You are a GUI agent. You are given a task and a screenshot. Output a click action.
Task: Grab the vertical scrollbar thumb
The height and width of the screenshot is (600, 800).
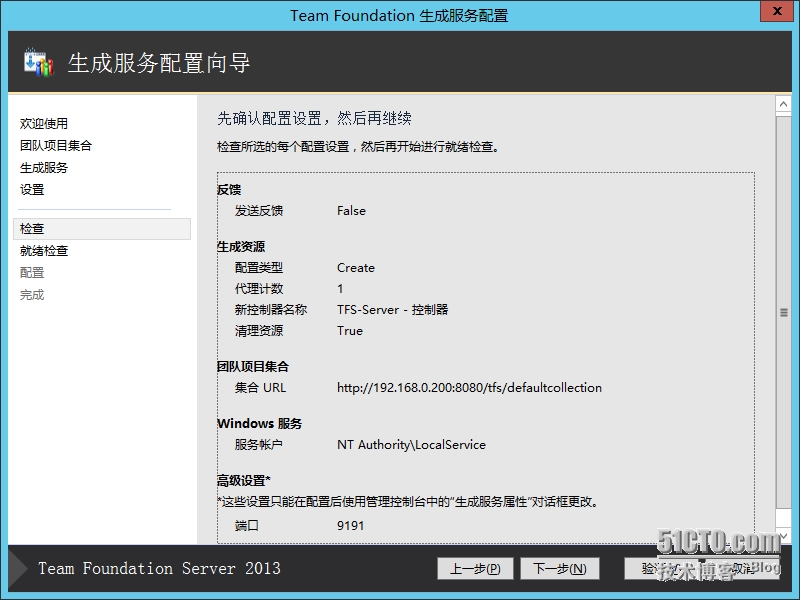pyautogui.click(x=783, y=312)
